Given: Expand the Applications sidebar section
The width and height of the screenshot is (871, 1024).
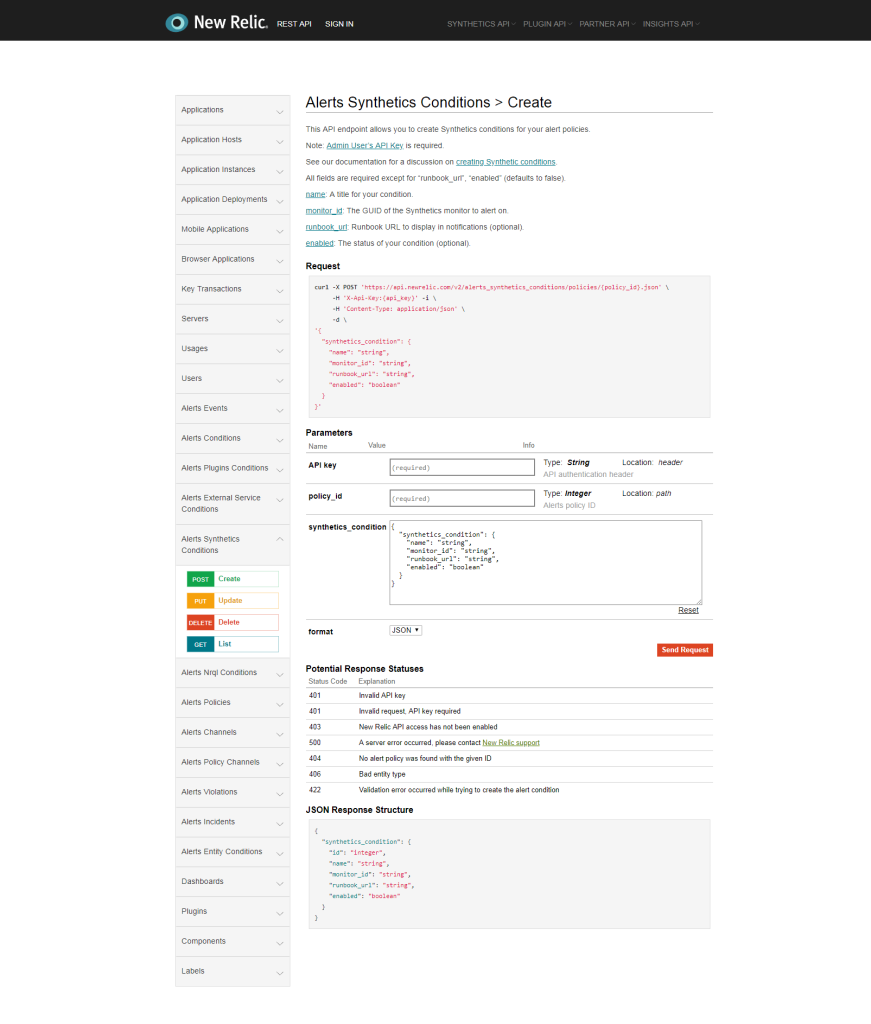Looking at the screenshot, I should [x=232, y=110].
